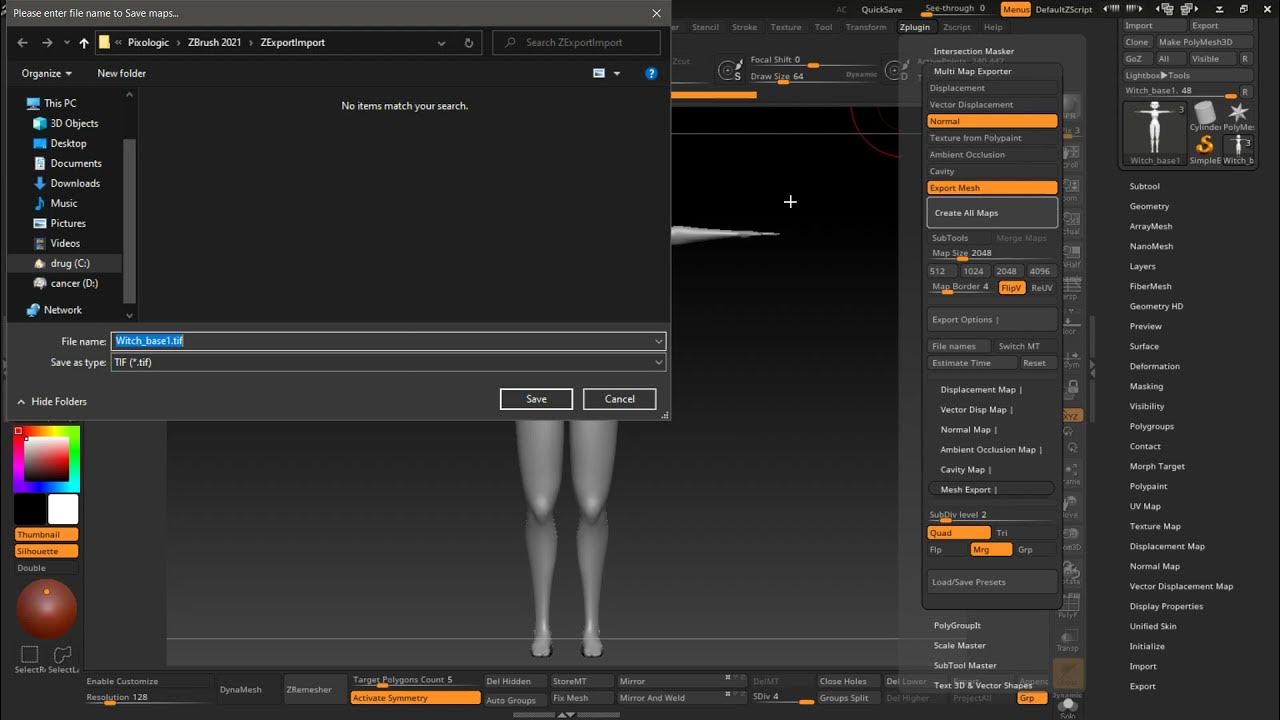Image resolution: width=1280 pixels, height=720 pixels.
Task: Select the drug (C:) drive
Action: click(x=69, y=263)
